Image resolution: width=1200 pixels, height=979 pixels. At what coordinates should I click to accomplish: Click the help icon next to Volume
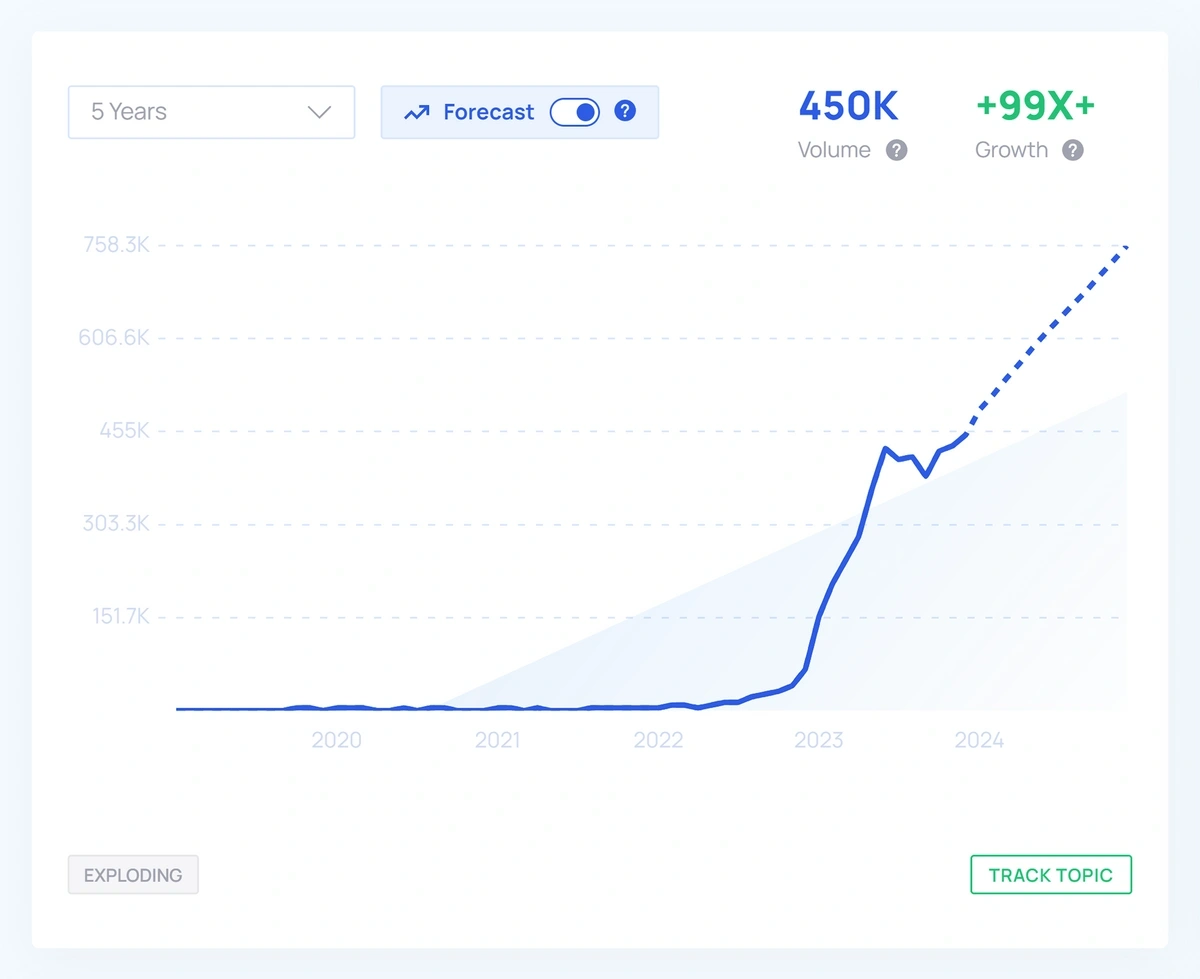pos(897,150)
